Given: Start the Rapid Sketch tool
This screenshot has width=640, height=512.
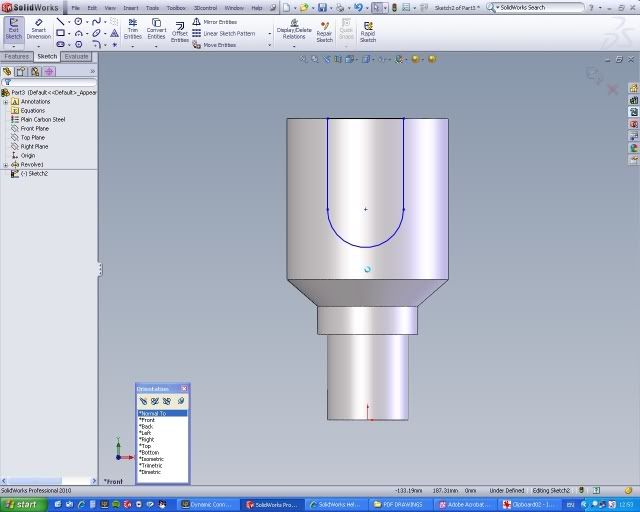Looking at the screenshot, I should pyautogui.click(x=368, y=30).
